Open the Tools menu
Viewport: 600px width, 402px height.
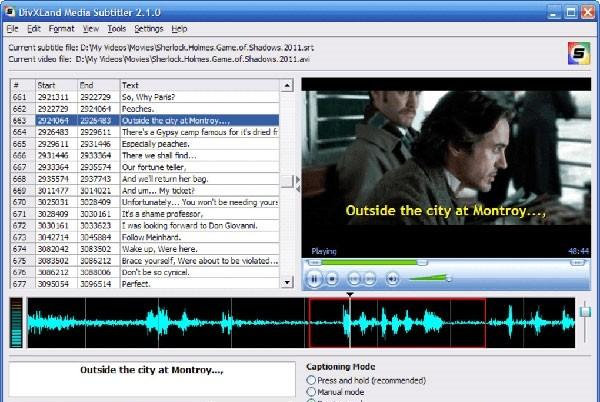(x=117, y=29)
